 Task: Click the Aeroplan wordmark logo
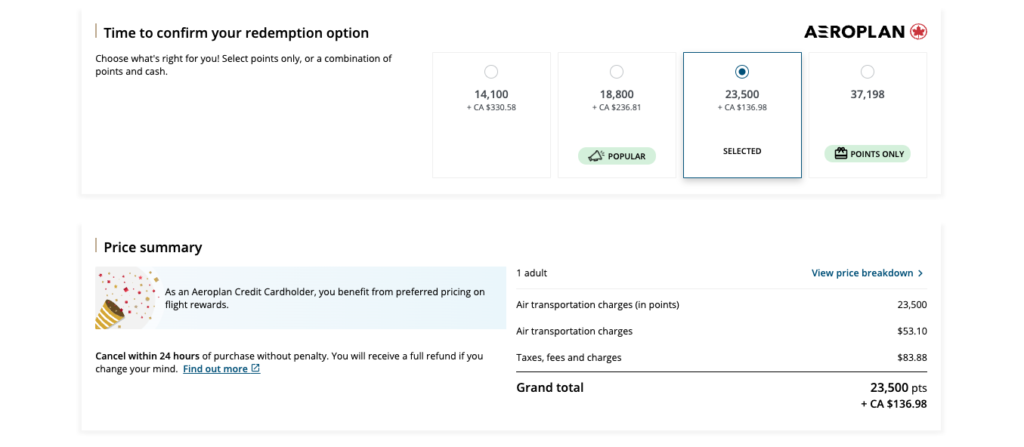(854, 32)
